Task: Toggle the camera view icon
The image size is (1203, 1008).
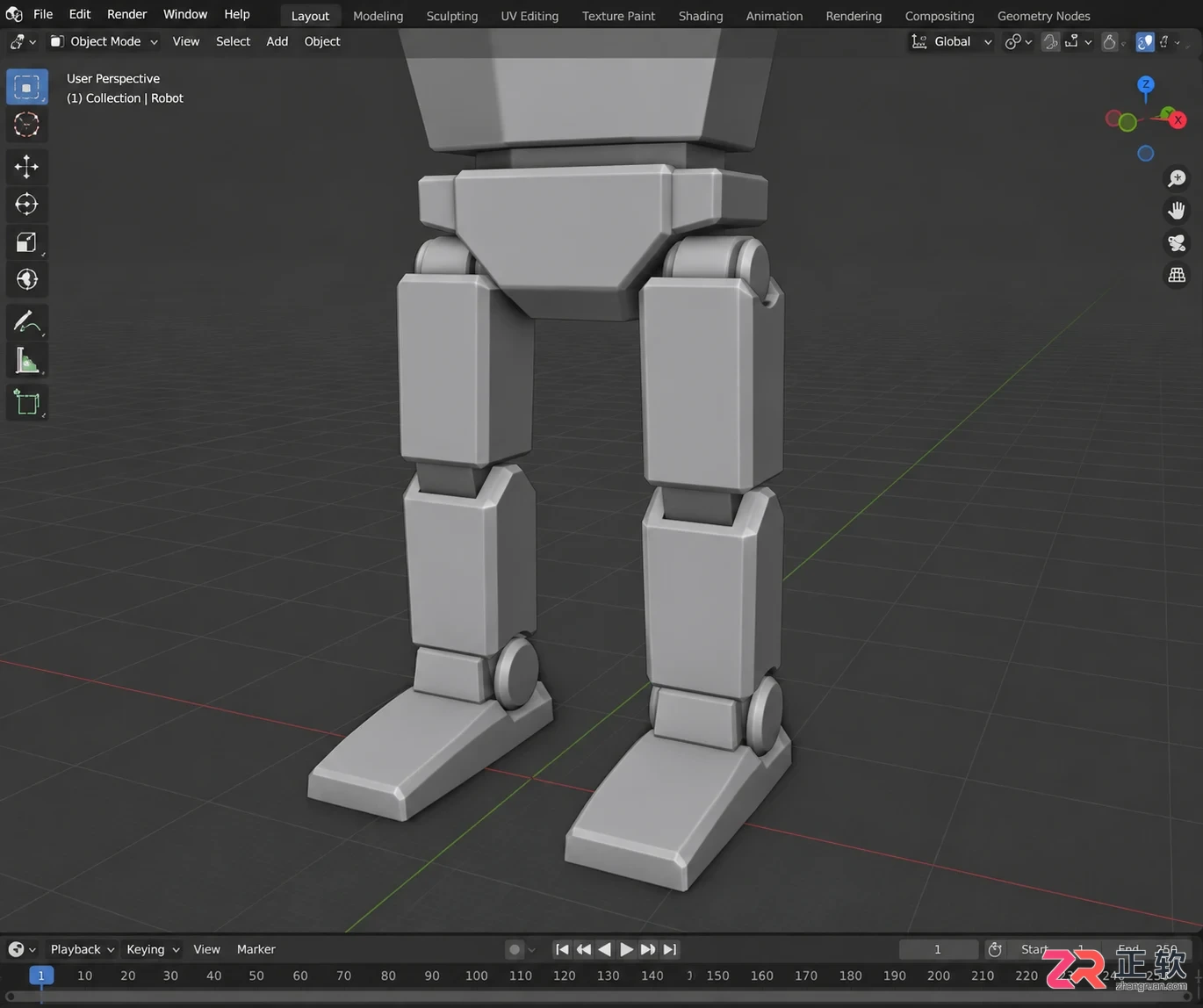Action: 1177,243
